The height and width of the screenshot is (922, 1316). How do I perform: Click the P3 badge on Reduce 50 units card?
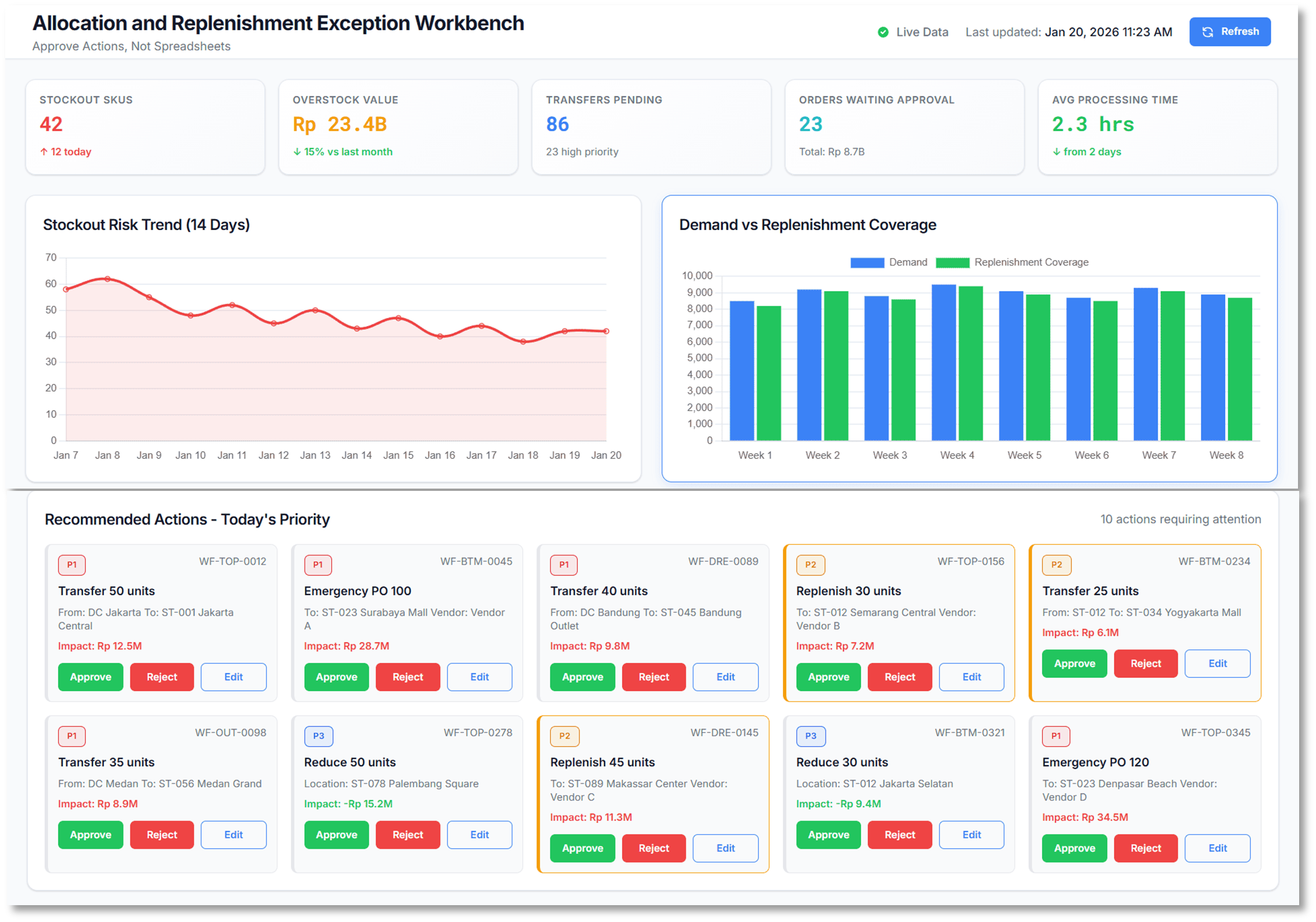[x=318, y=736]
